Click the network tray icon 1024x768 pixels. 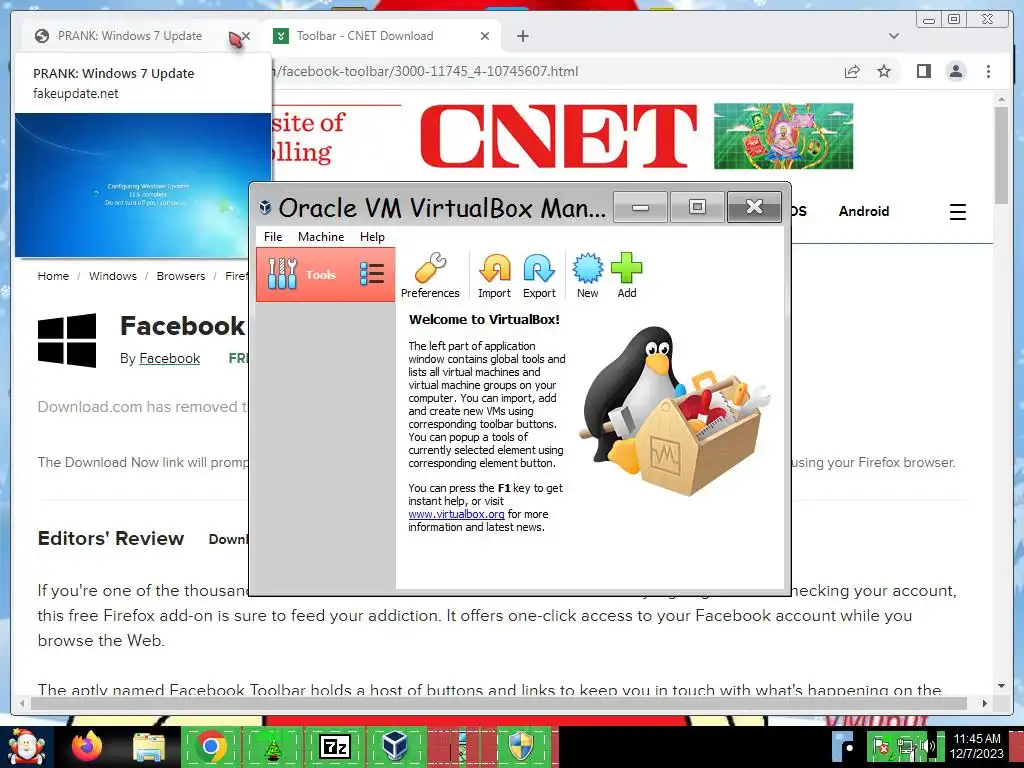pyautogui.click(x=905, y=746)
